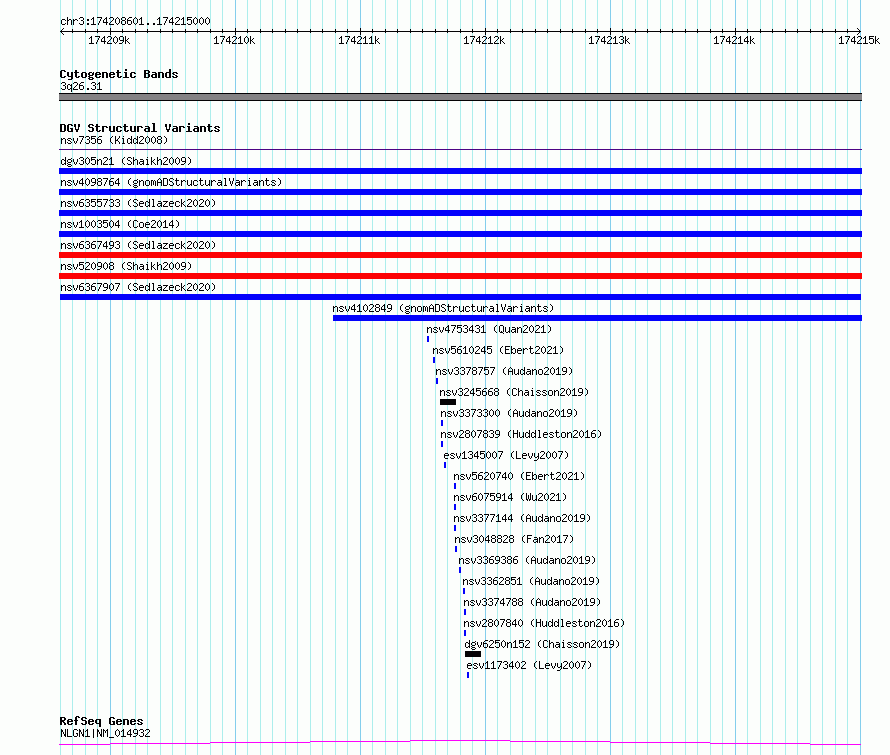Viewport: 890px width, 755px height.
Task: Click the blue bar under nsv6367907
Action: [460, 297]
